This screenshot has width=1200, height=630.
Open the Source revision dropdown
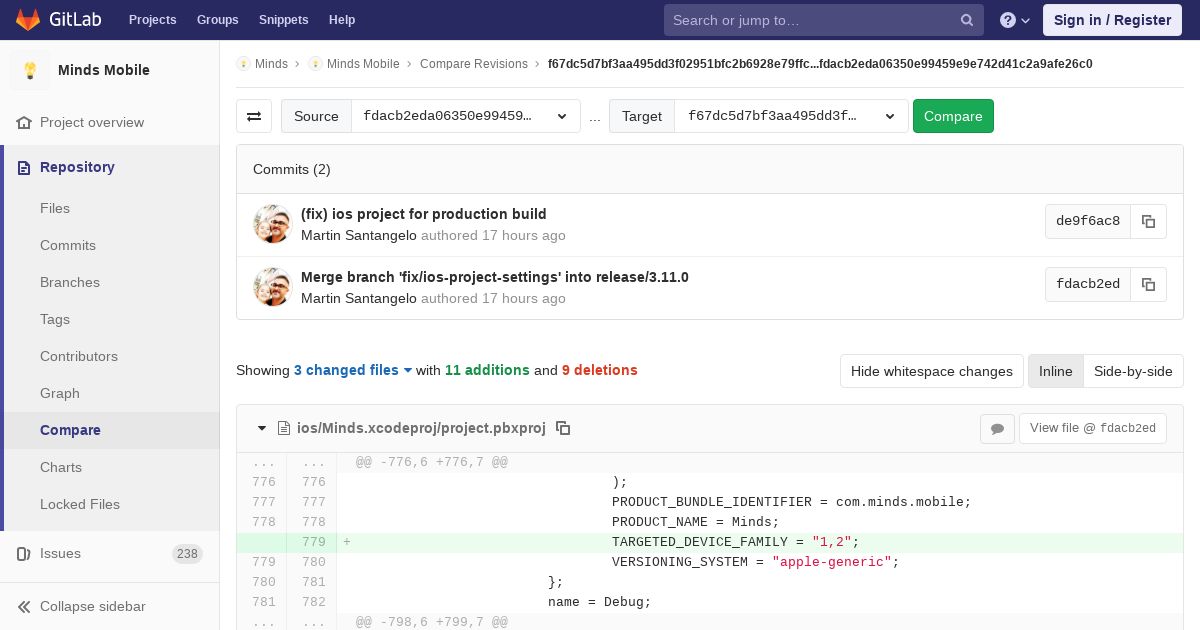[x=466, y=116]
